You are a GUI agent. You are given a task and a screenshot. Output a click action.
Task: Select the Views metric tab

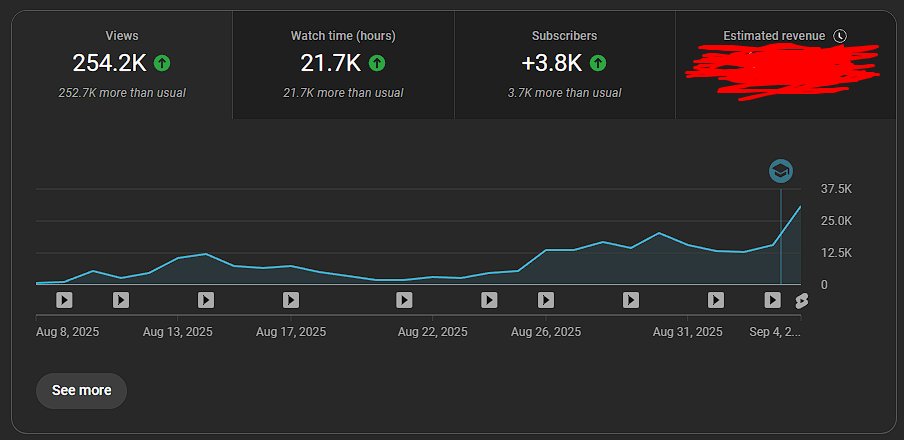tap(122, 65)
